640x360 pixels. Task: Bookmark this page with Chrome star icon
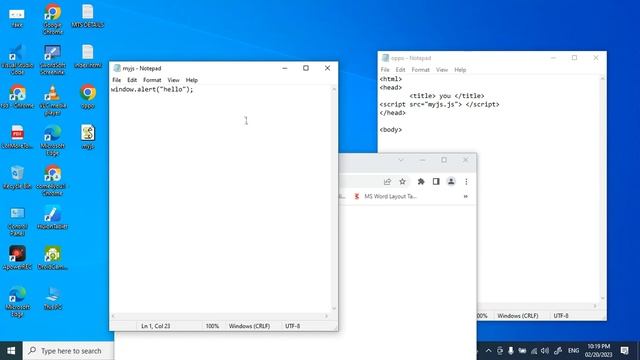(402, 182)
